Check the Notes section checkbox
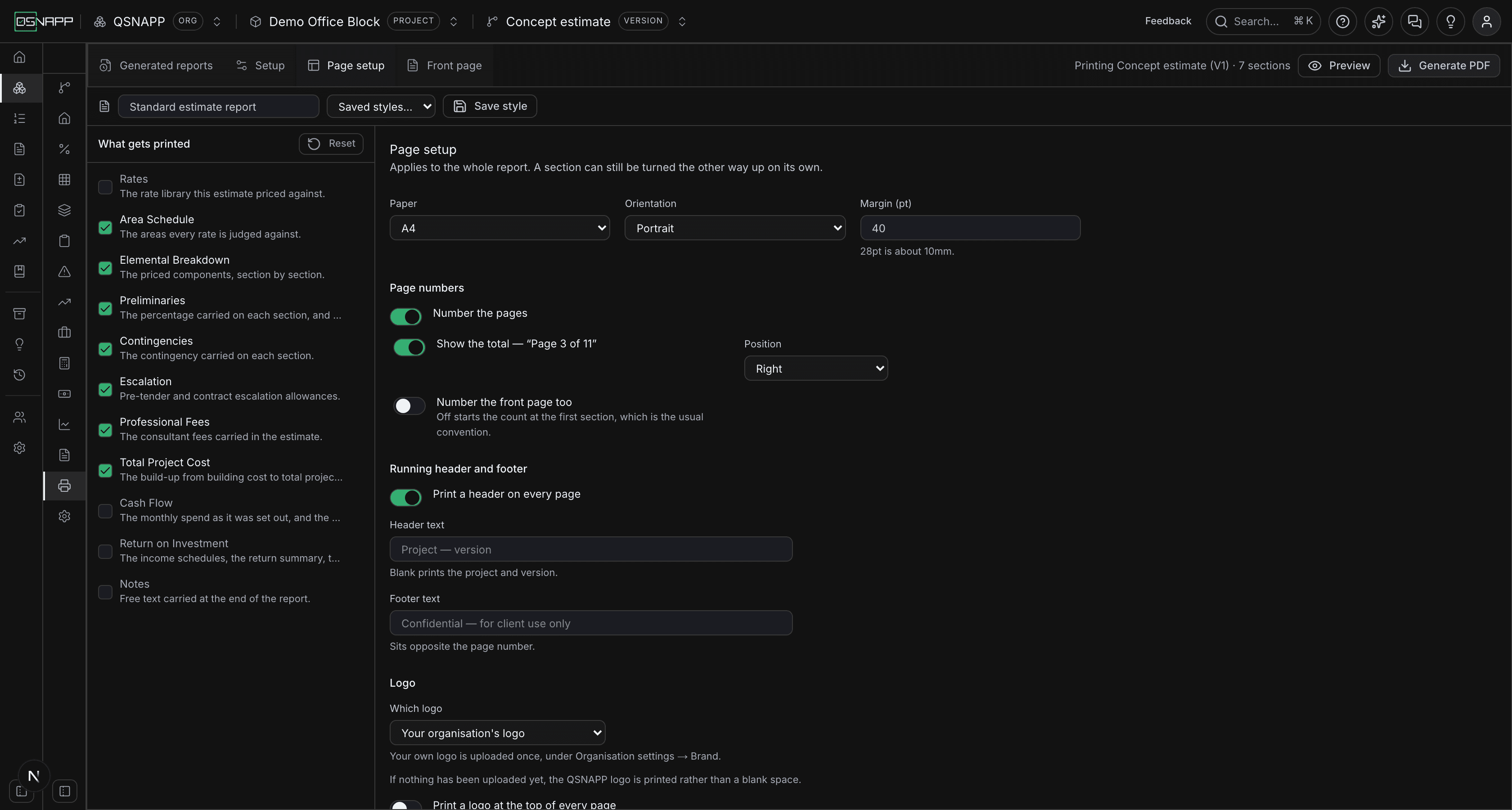 pos(105,592)
